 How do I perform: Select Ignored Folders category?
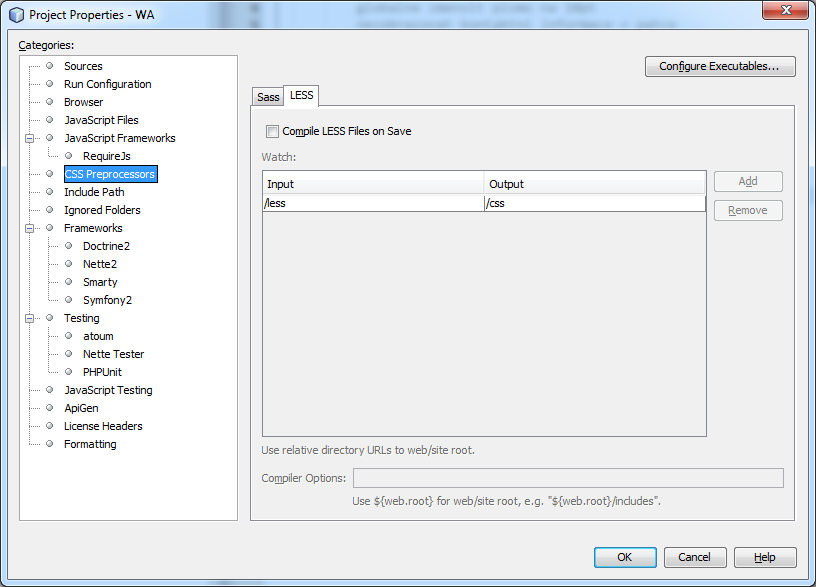[102, 210]
